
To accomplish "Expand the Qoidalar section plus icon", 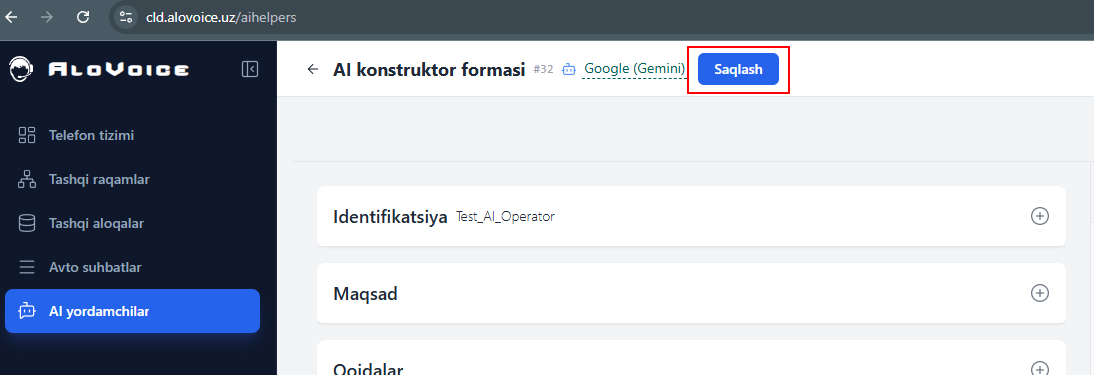I will (x=1040, y=368).
